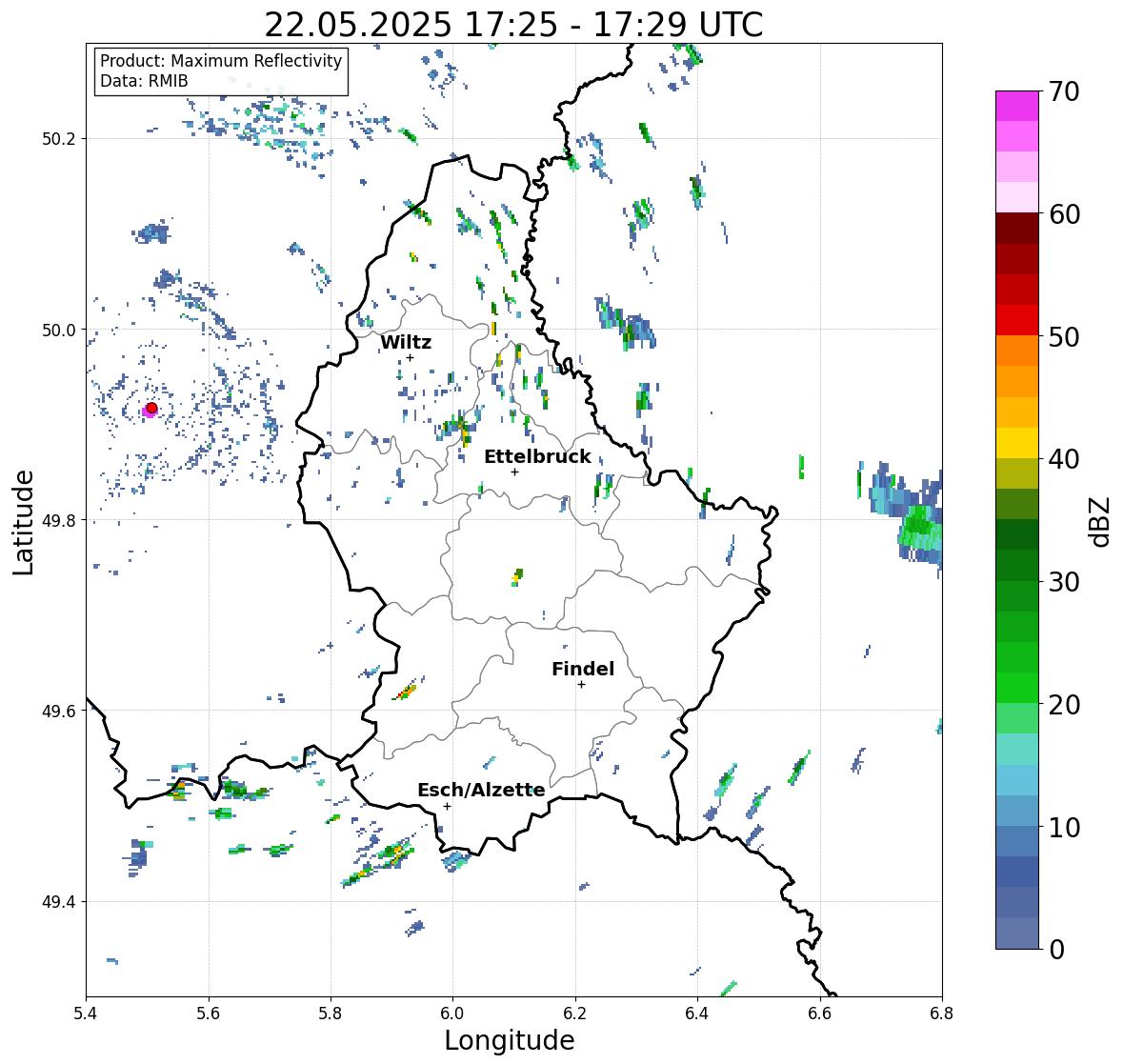
Task: Click the Ettelbruck station label
Action: coord(537,456)
